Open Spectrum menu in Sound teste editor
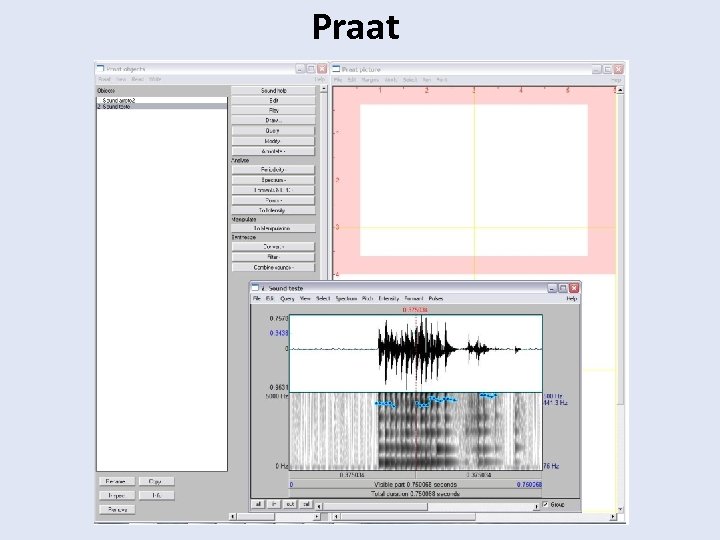 coord(346,298)
